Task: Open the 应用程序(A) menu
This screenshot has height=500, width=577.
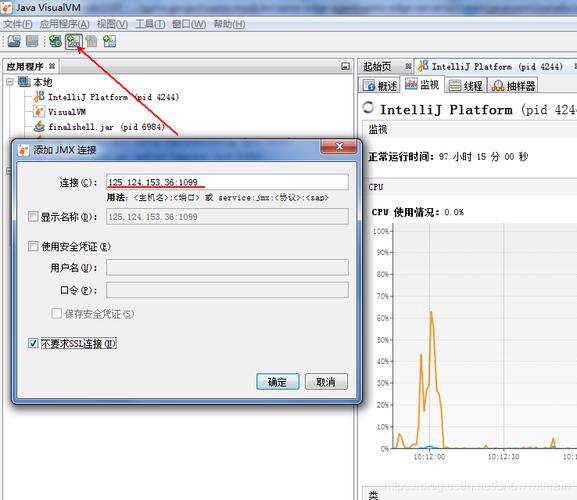Action: click(64, 24)
